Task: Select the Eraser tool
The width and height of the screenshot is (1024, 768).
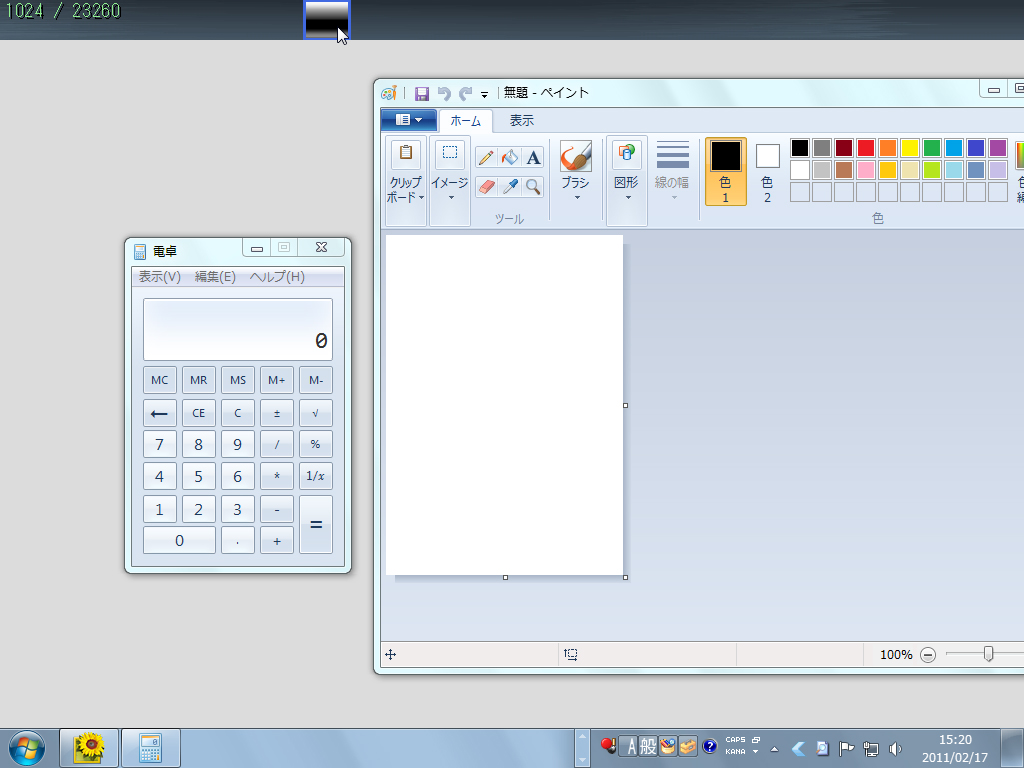Action: click(487, 186)
